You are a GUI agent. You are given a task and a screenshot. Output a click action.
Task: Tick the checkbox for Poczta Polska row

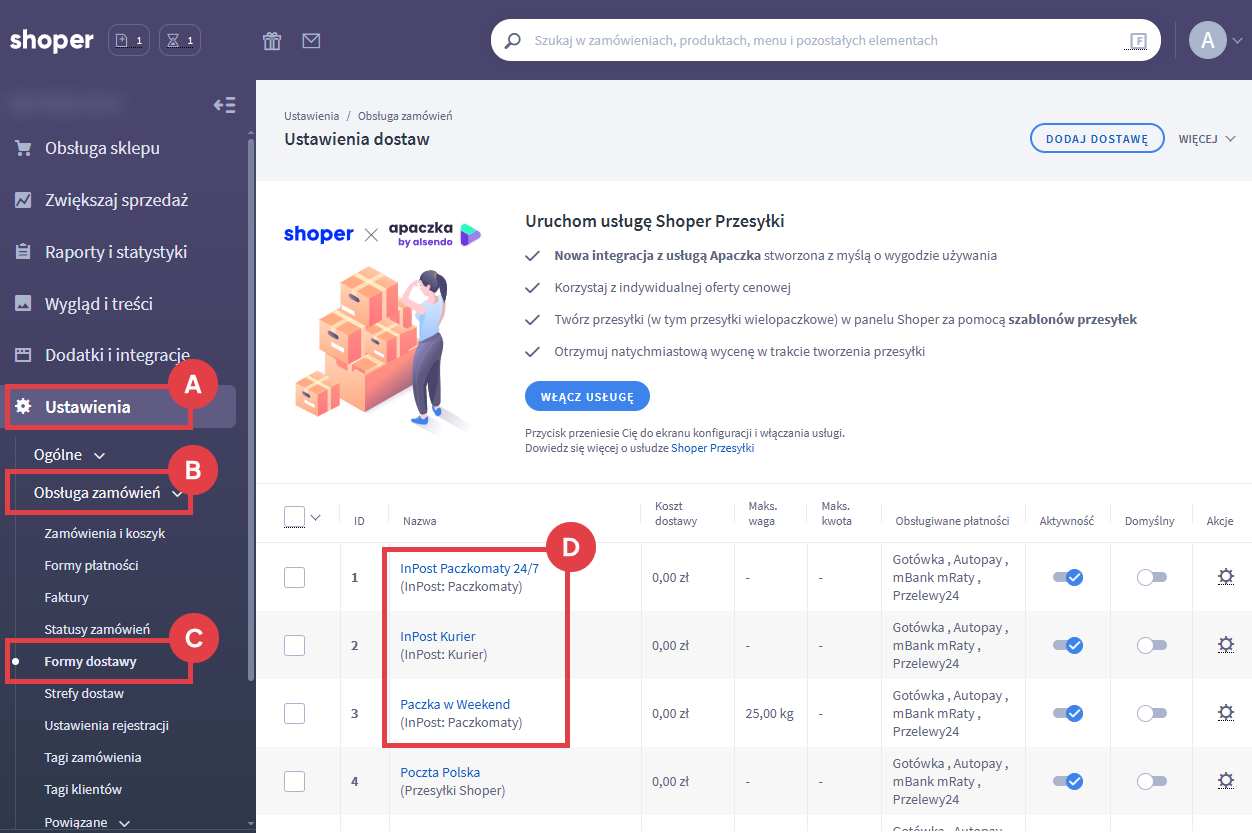coord(294,781)
